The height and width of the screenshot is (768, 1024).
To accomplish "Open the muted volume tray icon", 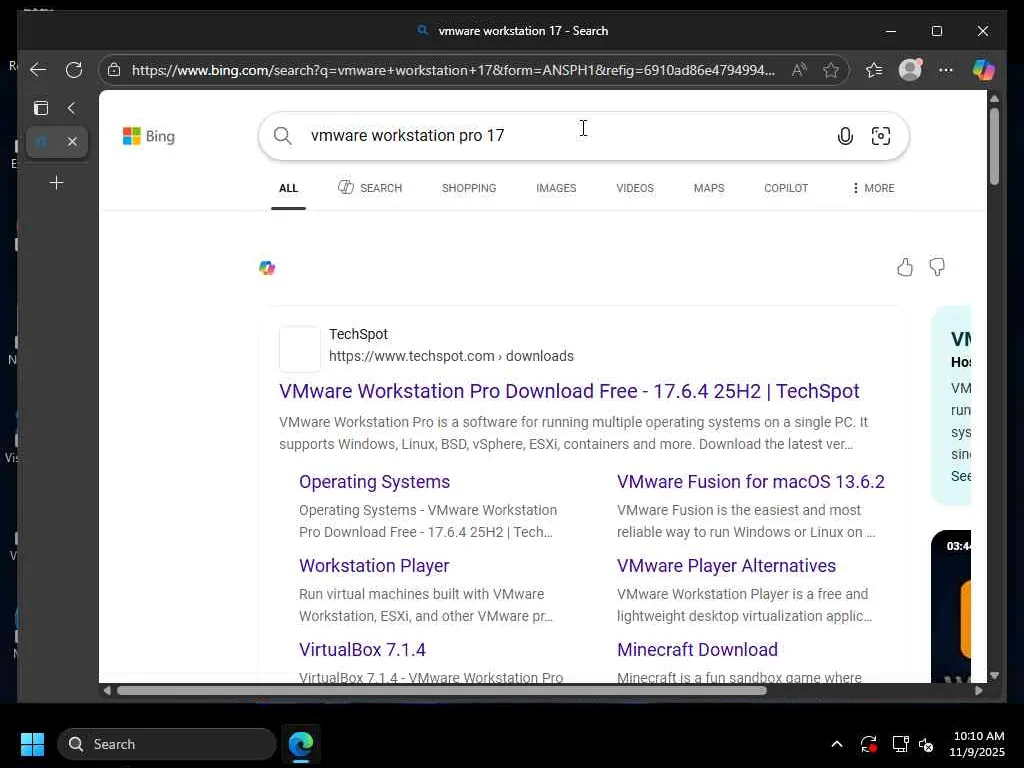I will [x=926, y=744].
